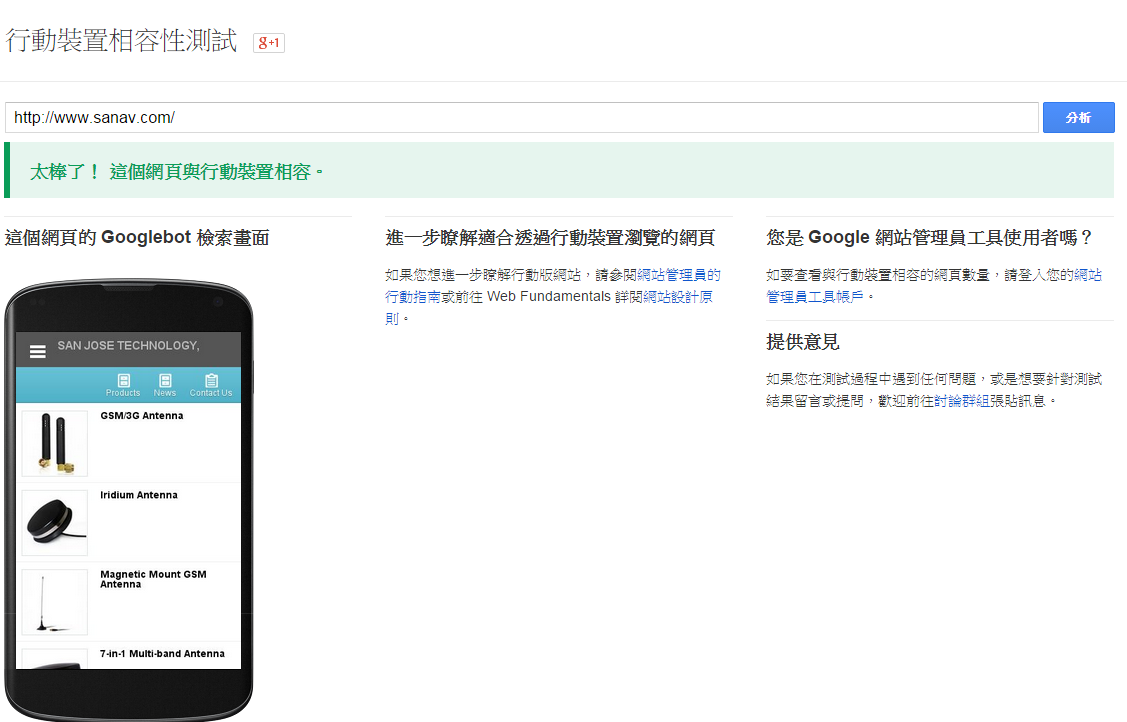Select the Iridium Antenna product thumbnail

pos(54,522)
